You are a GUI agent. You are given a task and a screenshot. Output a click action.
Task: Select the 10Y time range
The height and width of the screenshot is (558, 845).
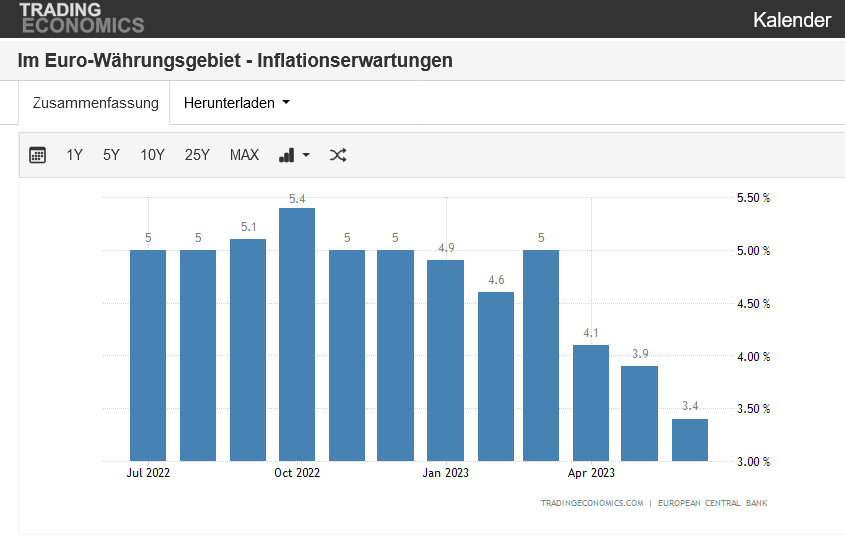coord(152,155)
